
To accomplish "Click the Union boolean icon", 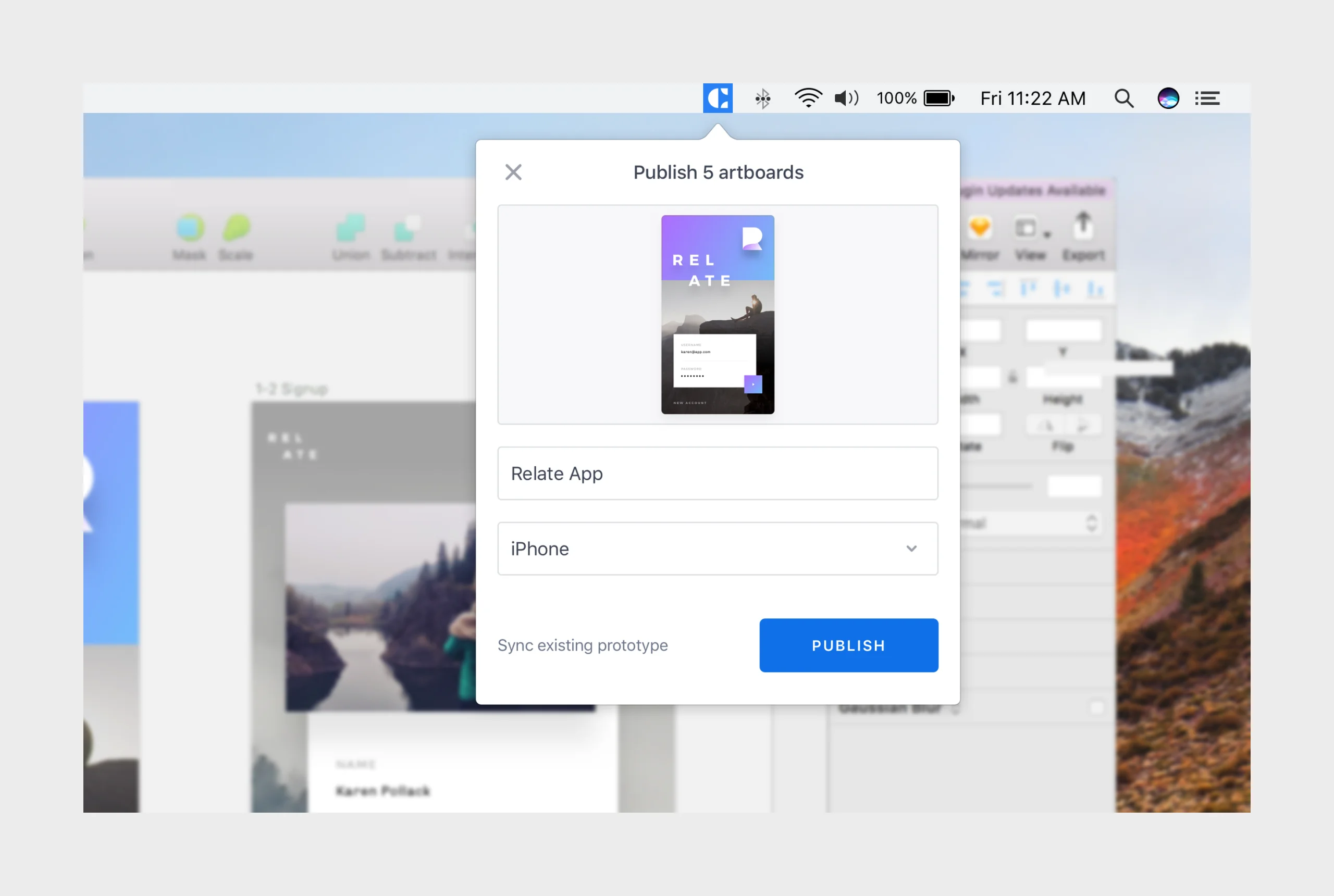I will pos(350,229).
